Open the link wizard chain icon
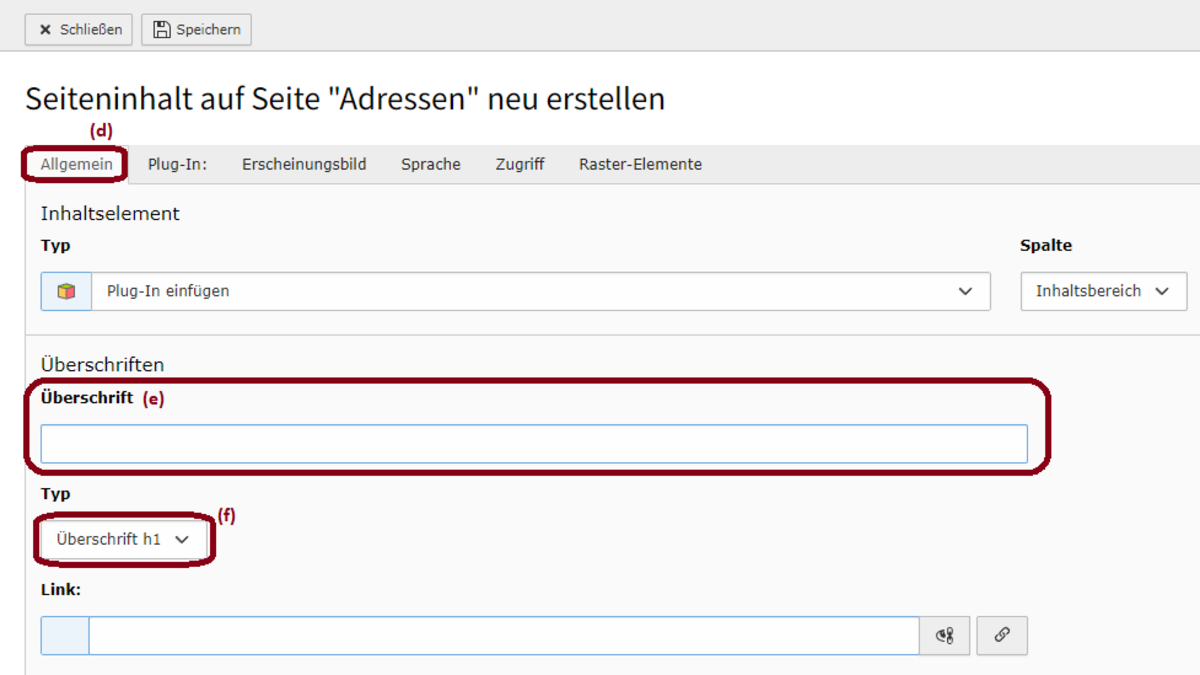 tap(1002, 635)
